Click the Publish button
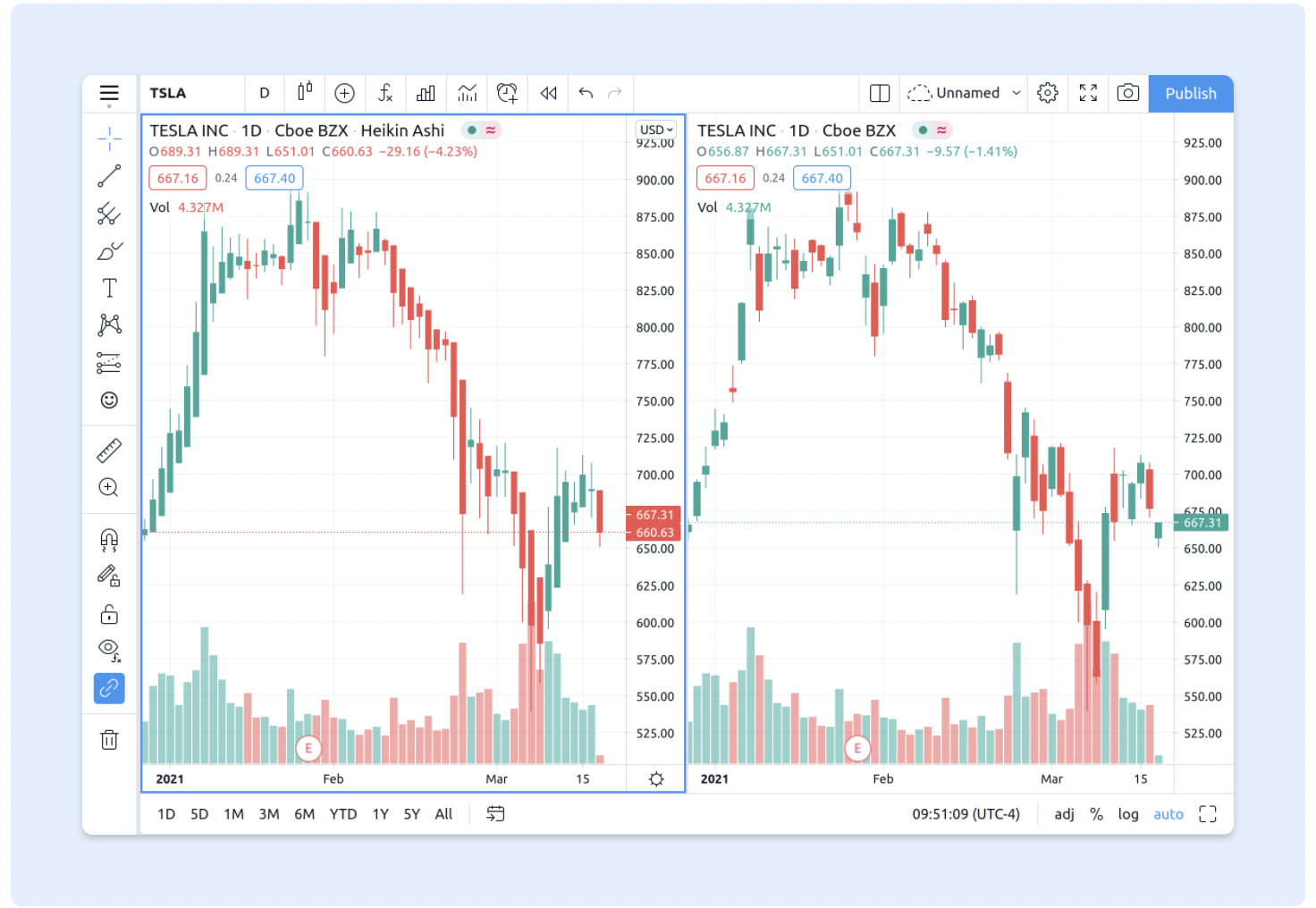 [1191, 93]
